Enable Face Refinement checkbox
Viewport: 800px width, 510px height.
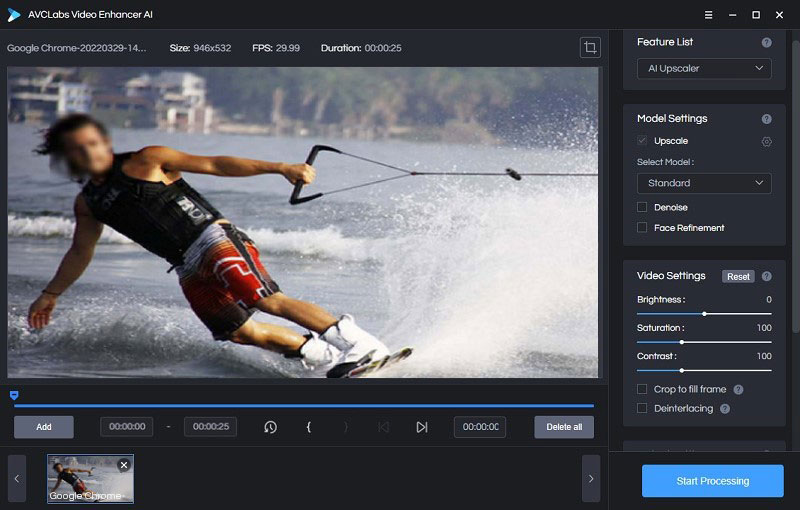click(642, 227)
